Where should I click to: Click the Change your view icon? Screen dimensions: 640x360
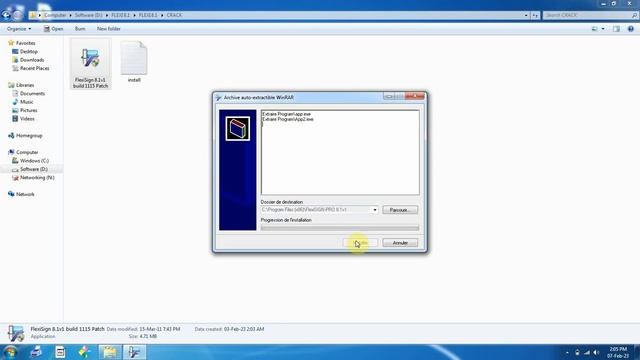(595, 29)
